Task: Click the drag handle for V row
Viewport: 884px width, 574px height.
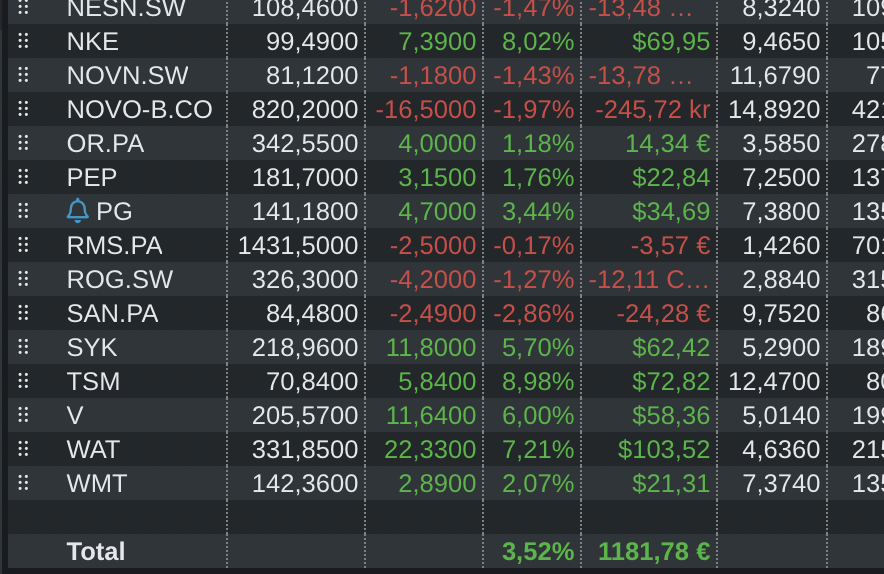Action: click(23, 415)
